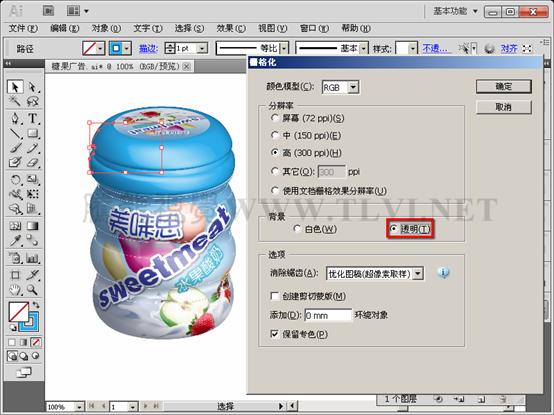
Task: Open the Edit menu
Action: point(65,28)
